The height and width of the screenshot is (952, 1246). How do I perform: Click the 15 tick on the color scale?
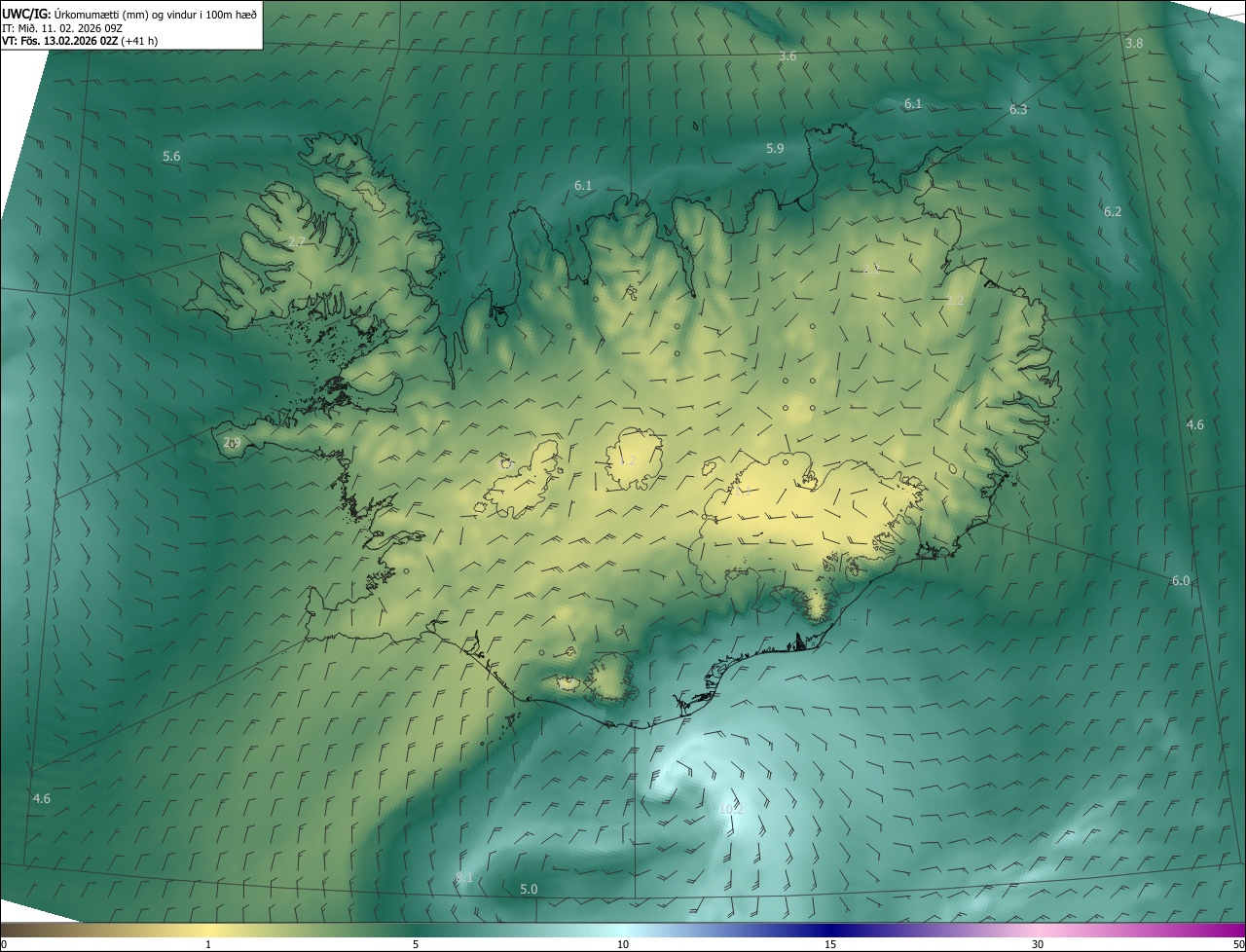830,943
